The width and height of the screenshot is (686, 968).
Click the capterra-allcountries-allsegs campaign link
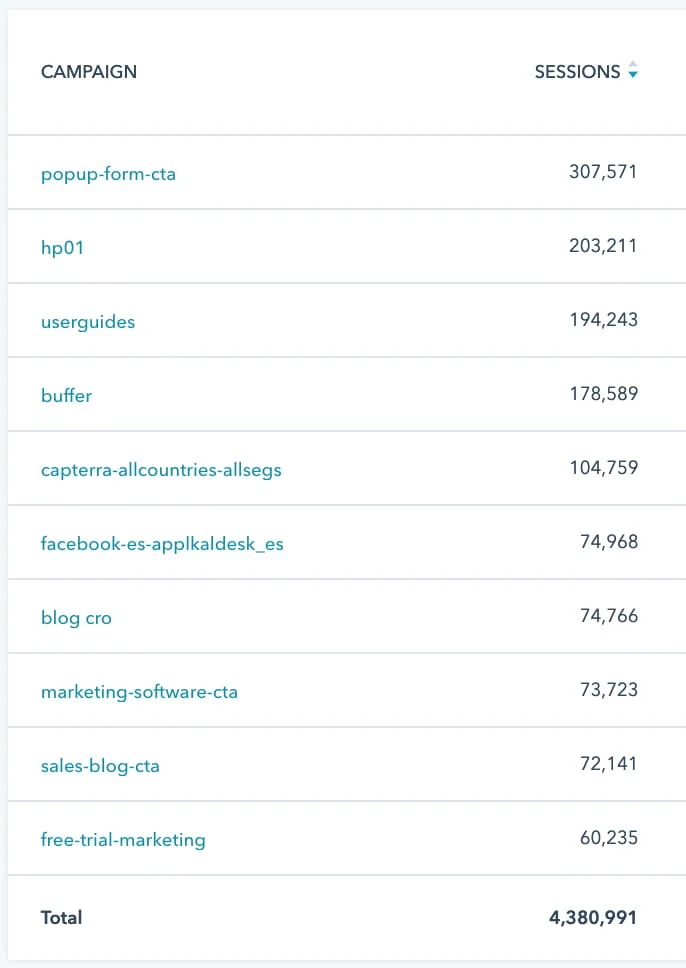coord(161,470)
